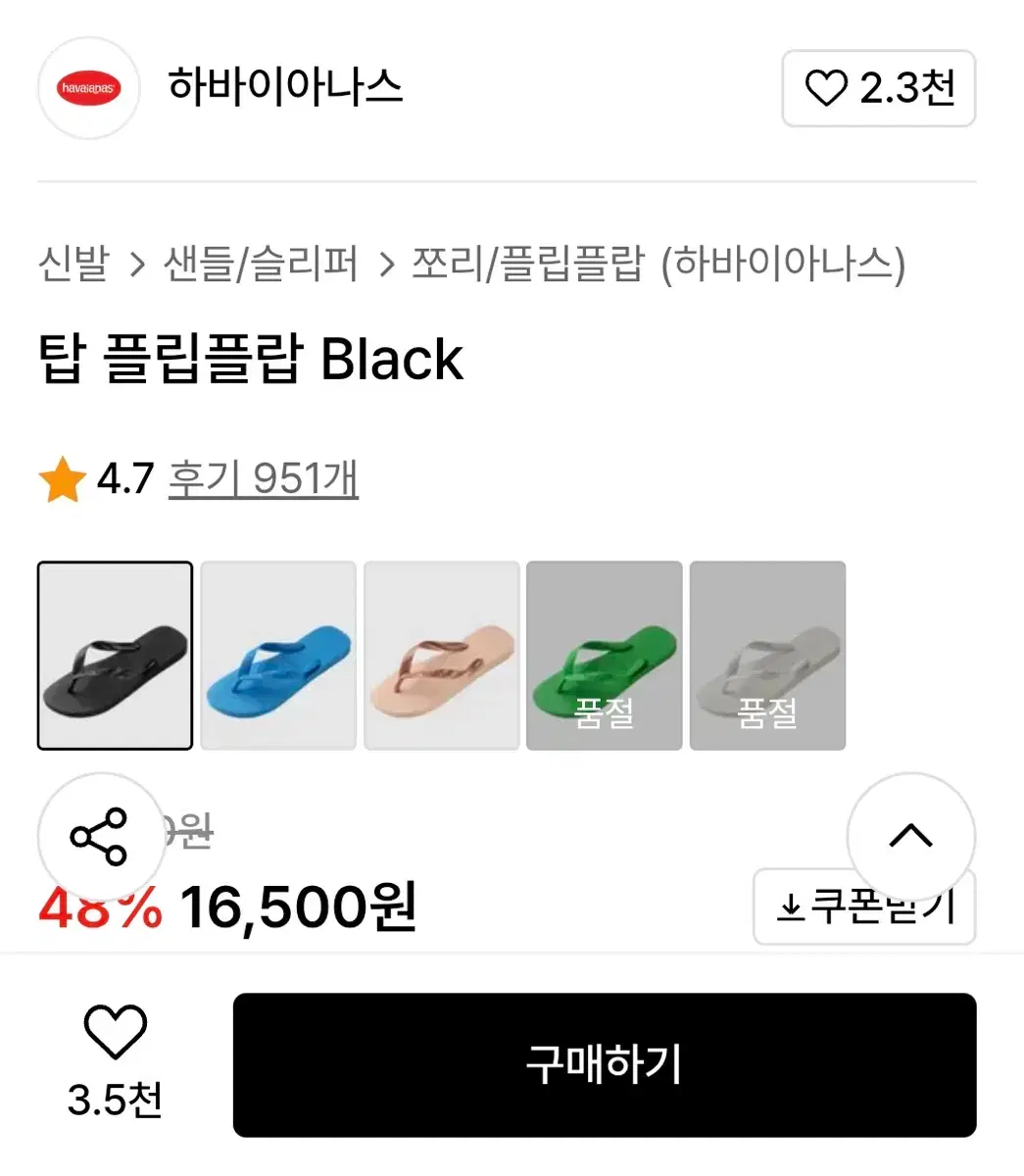
Task: Download coupon with 쿠폰받기 button
Action: pyautogui.click(x=864, y=906)
